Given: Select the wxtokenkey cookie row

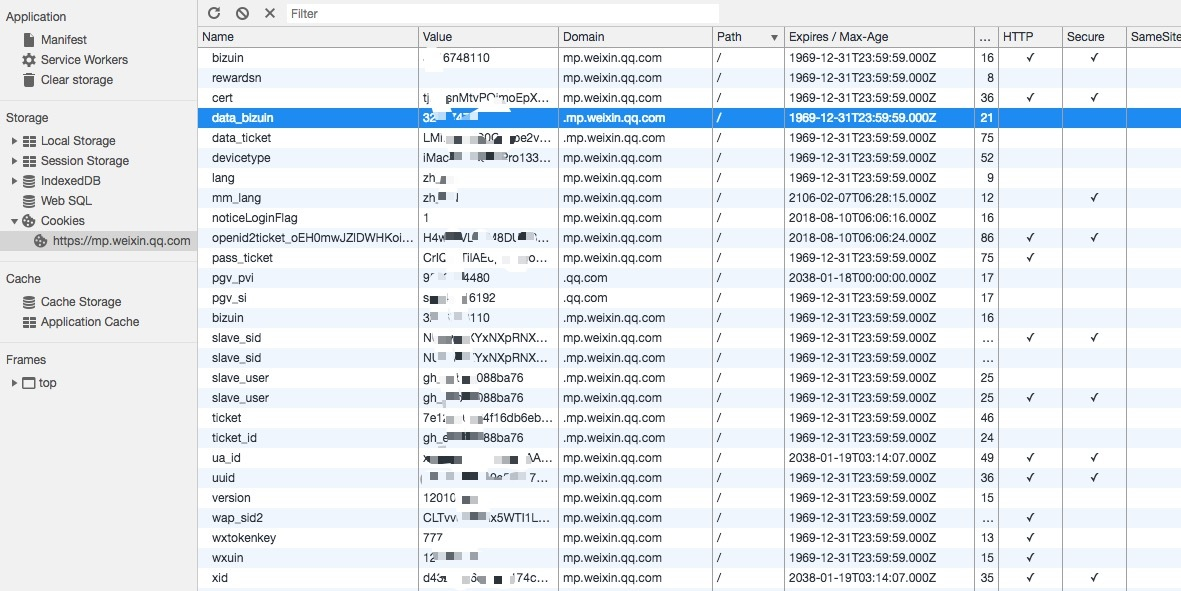Looking at the screenshot, I should click(x=689, y=538).
